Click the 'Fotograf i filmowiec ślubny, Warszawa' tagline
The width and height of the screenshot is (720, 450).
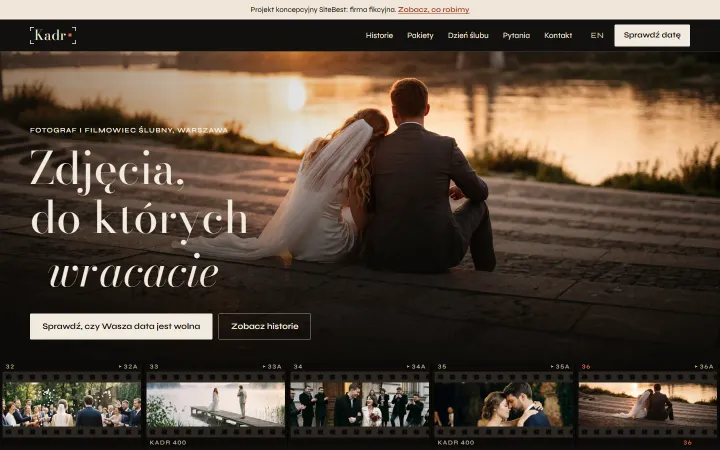[x=129, y=130]
